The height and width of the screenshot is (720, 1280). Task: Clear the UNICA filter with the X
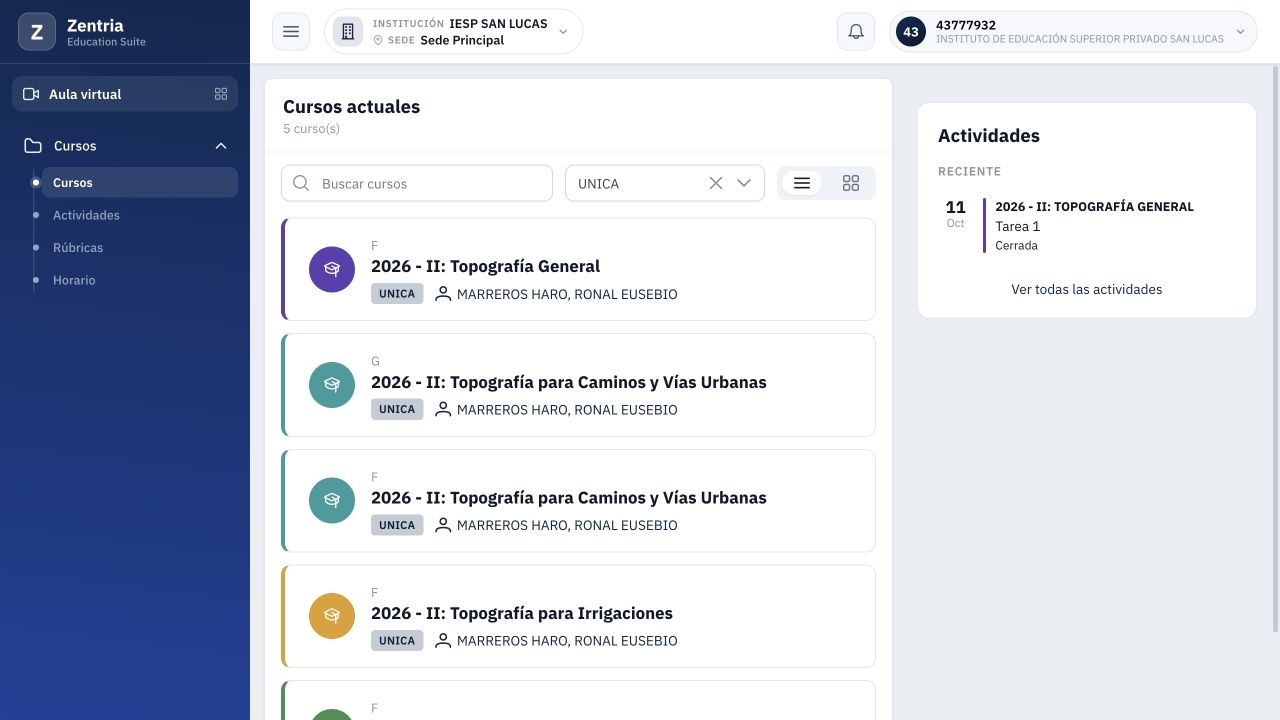pyautogui.click(x=716, y=183)
